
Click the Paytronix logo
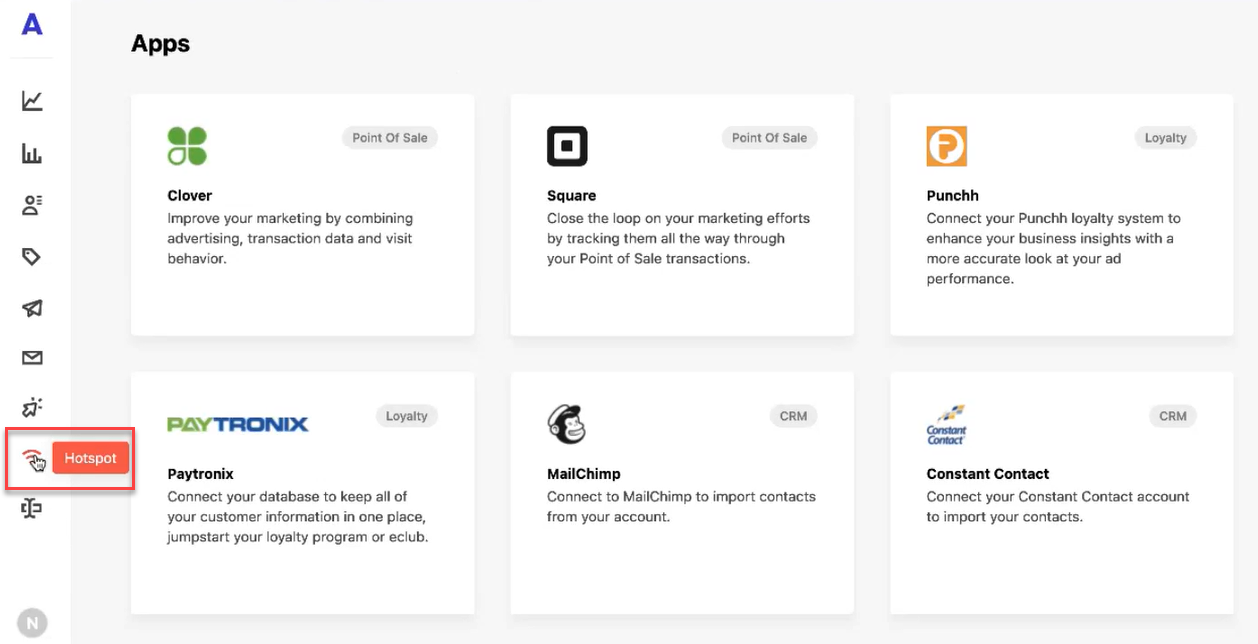(x=238, y=424)
